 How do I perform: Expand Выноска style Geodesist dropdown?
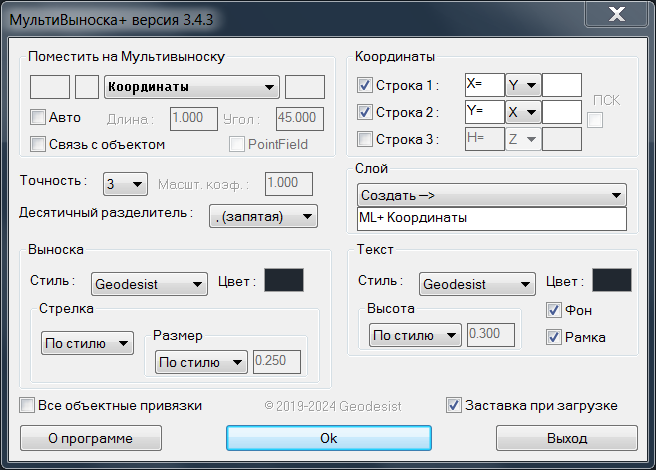pos(149,283)
